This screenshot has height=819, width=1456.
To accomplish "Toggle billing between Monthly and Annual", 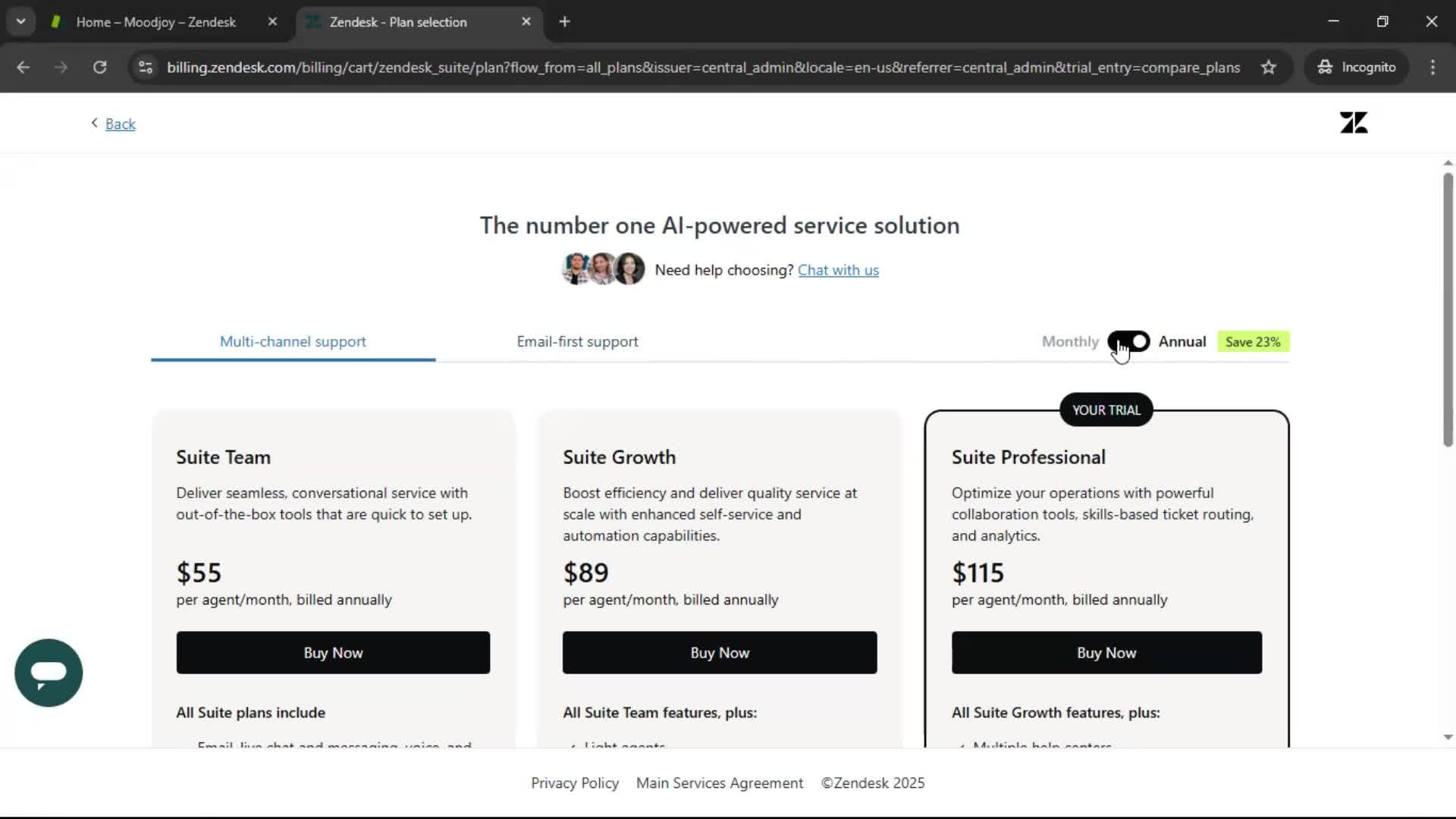I will (1128, 342).
